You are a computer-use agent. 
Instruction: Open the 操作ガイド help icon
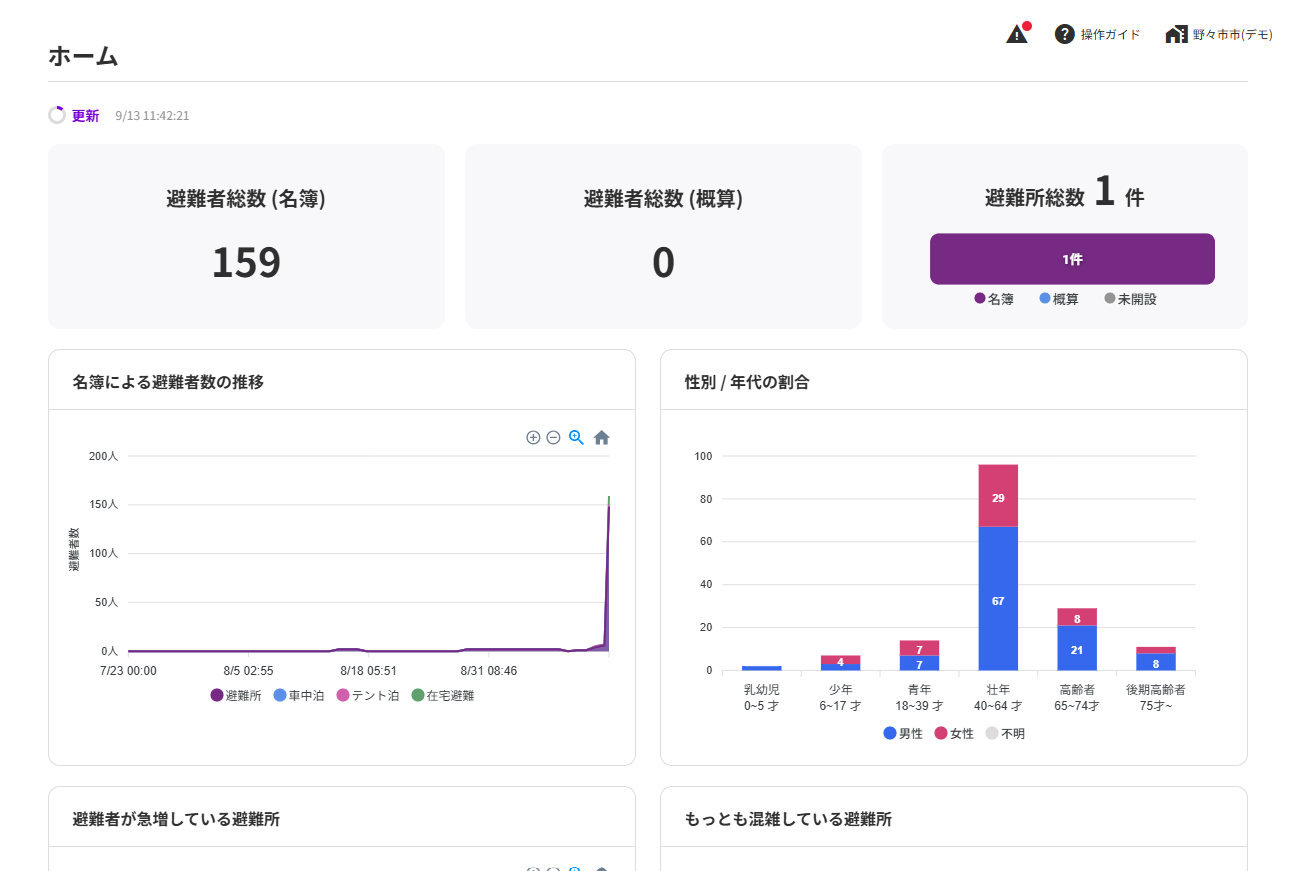pyautogui.click(x=1064, y=34)
